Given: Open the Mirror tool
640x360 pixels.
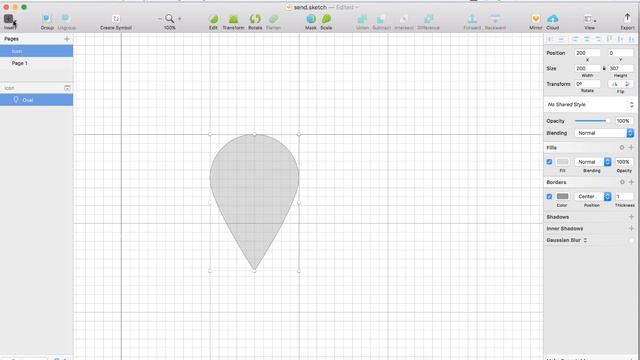Looking at the screenshot, I should point(536,19).
